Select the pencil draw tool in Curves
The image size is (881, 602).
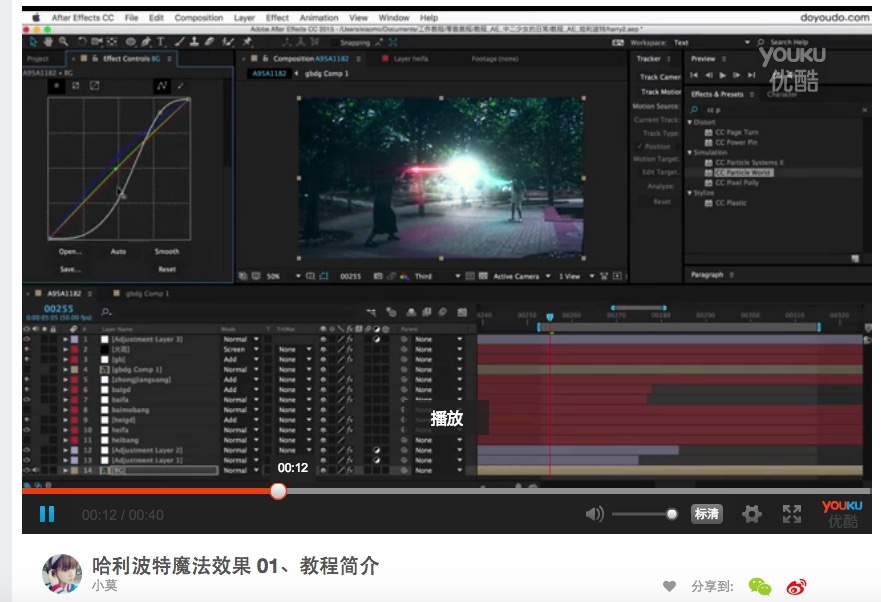tap(180, 85)
